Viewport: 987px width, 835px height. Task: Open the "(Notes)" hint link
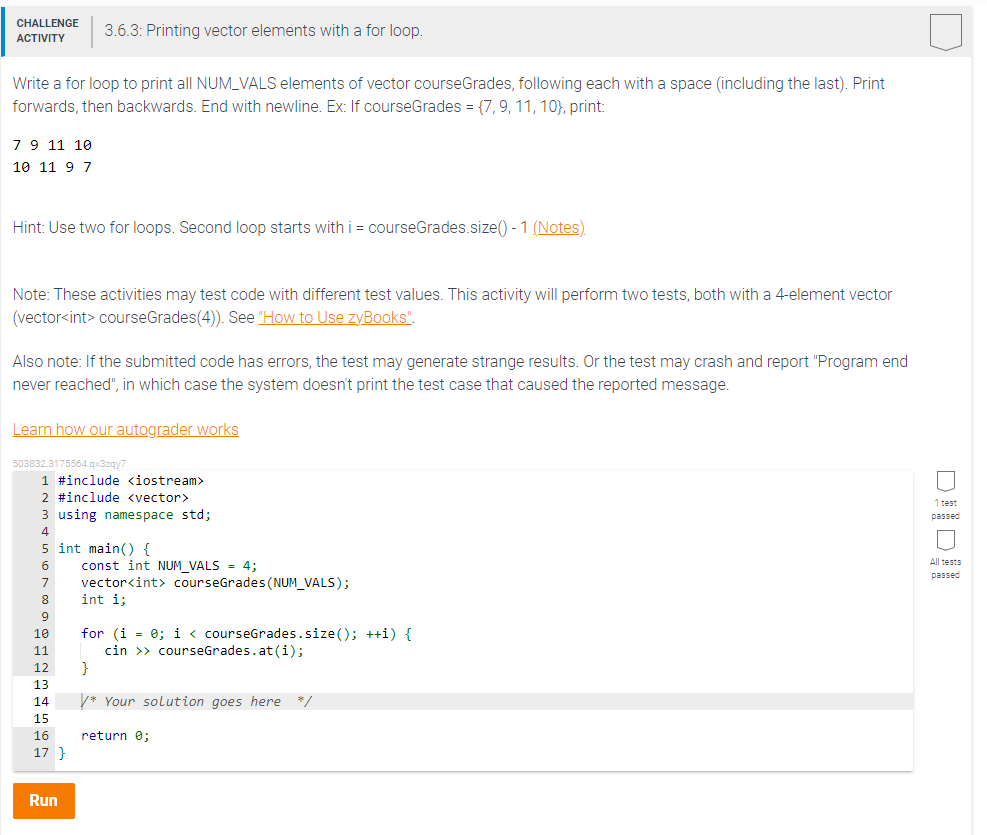pos(558,227)
